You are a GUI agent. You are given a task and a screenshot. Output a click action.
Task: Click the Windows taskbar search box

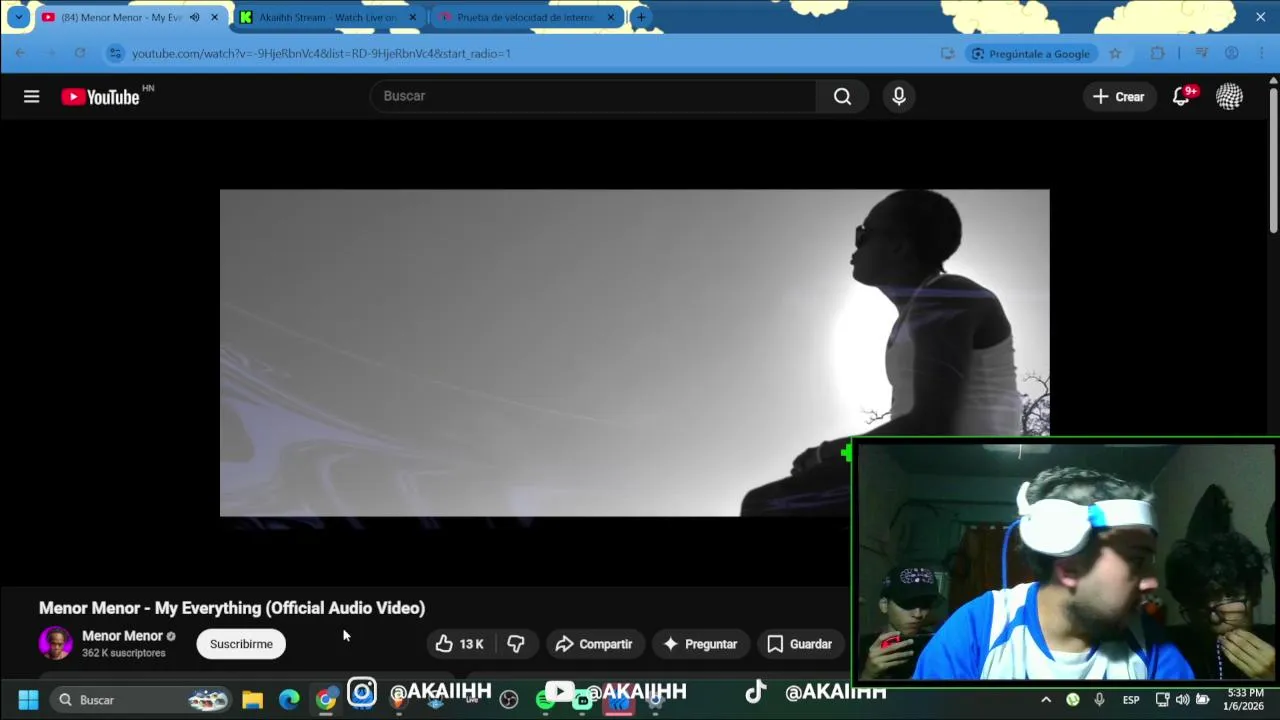tap(140, 700)
